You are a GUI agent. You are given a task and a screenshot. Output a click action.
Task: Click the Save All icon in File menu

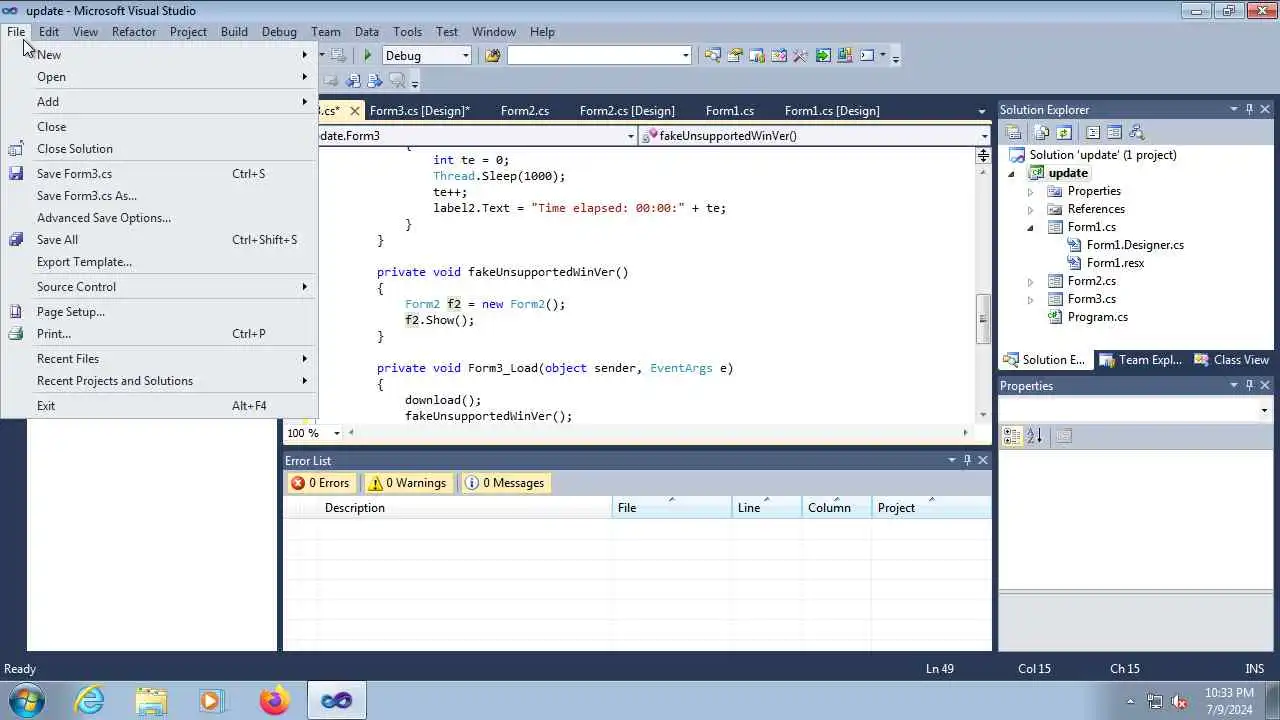16,240
